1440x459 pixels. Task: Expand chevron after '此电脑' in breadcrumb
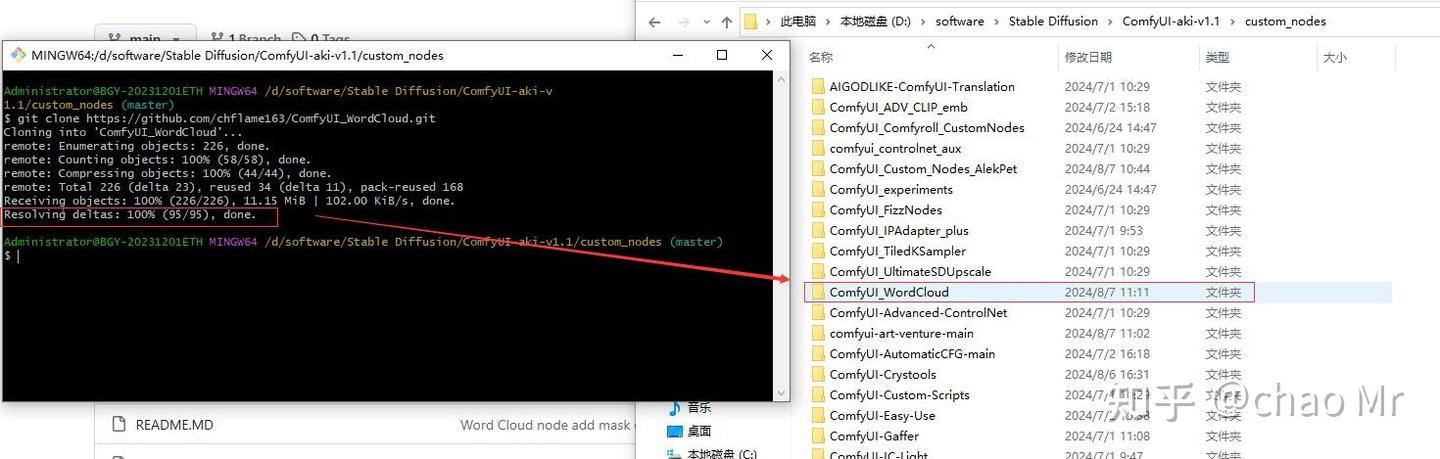pyautogui.click(x=827, y=21)
